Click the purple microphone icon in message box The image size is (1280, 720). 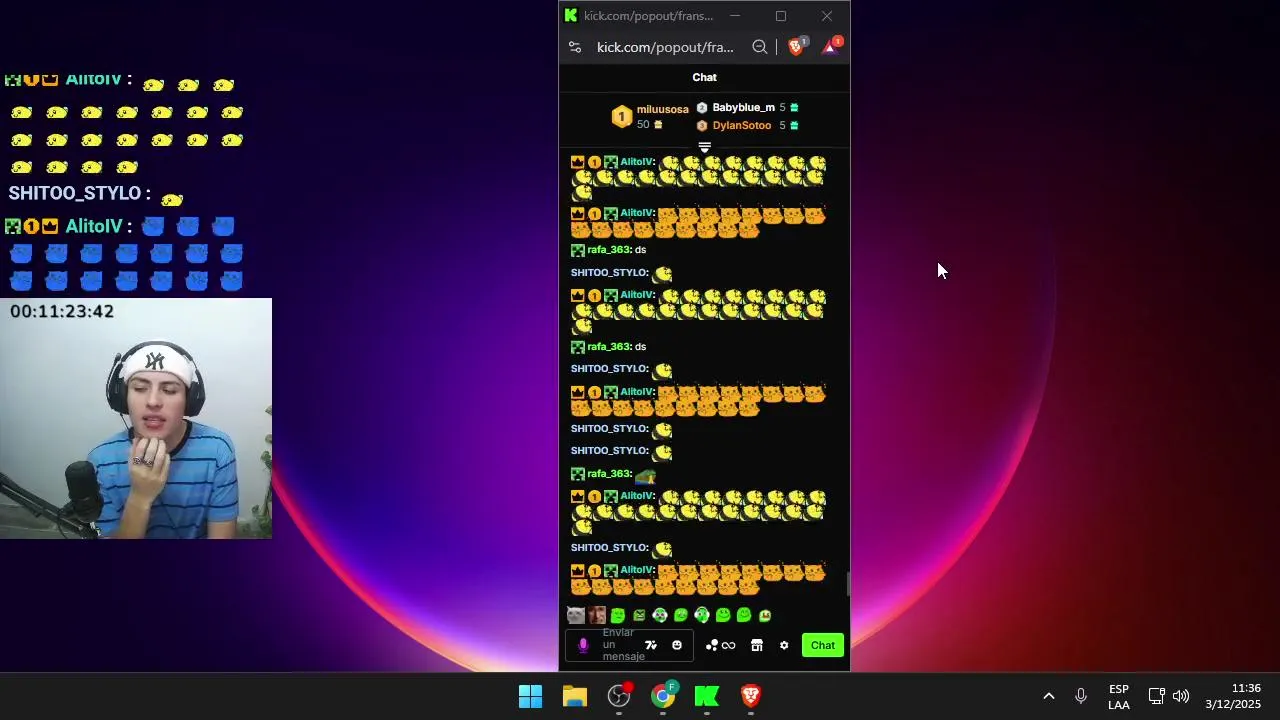[583, 645]
